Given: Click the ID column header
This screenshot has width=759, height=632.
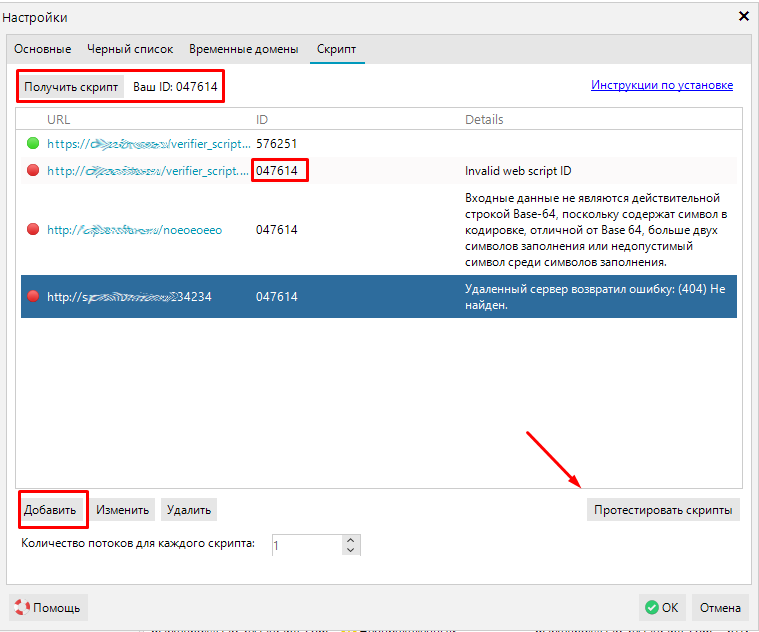Looking at the screenshot, I should (262, 120).
